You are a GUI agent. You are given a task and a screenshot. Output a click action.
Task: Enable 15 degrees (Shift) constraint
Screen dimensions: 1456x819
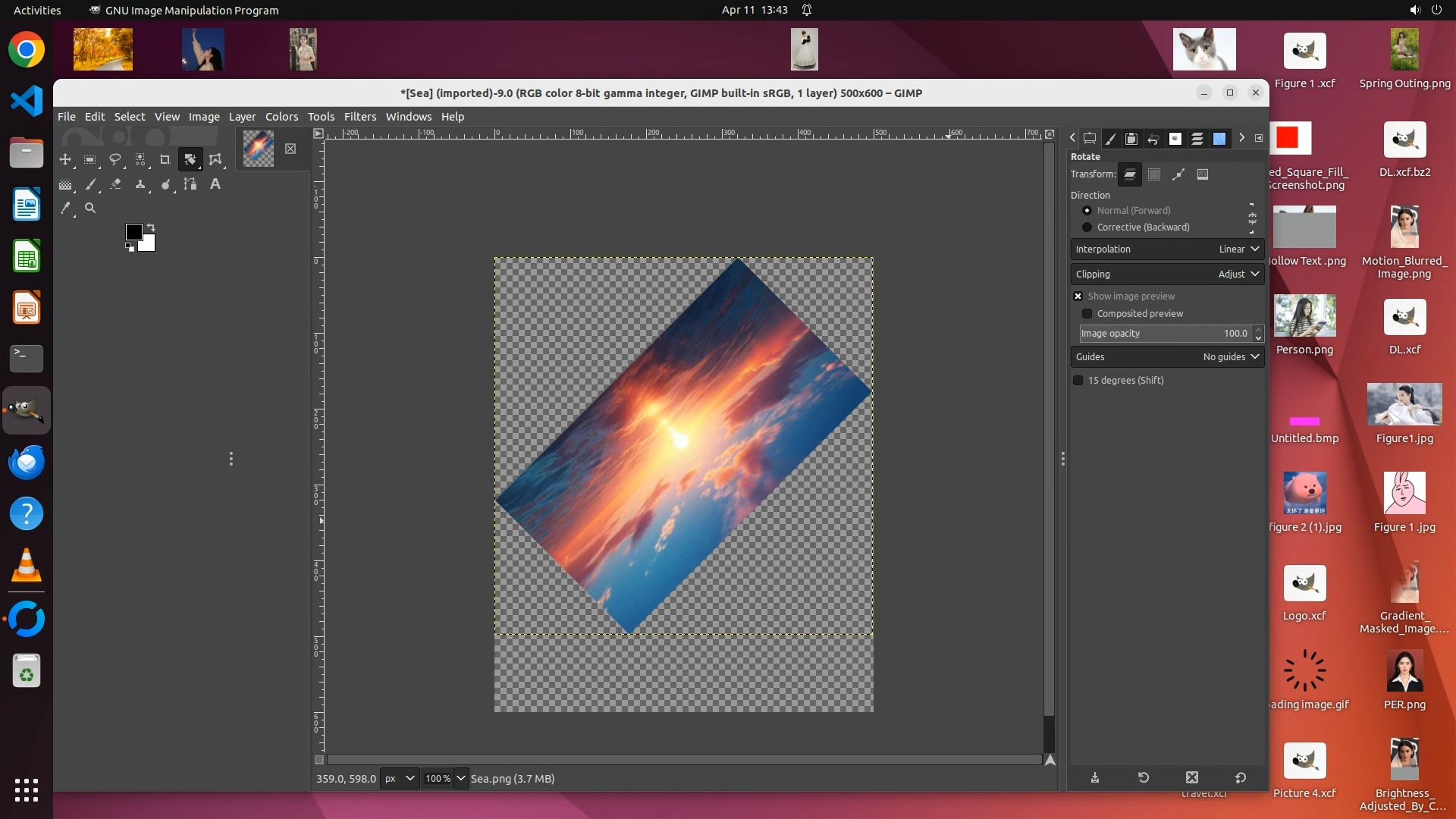point(1078,381)
